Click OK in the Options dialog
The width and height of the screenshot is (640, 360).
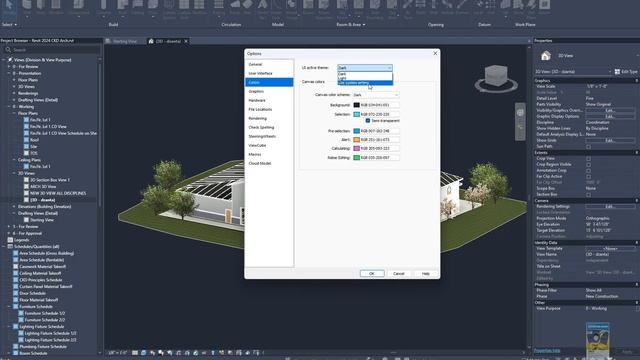[x=372, y=273]
